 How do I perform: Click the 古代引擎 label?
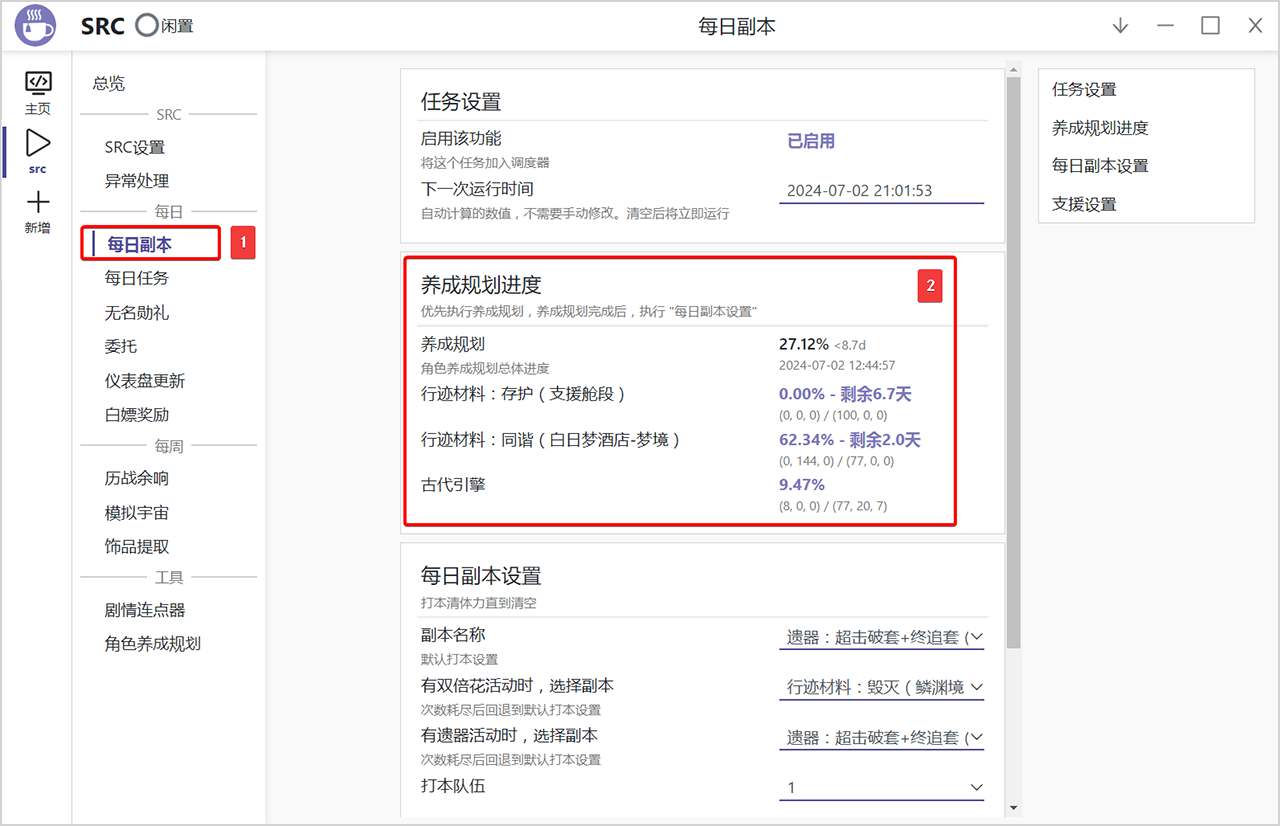(453, 485)
